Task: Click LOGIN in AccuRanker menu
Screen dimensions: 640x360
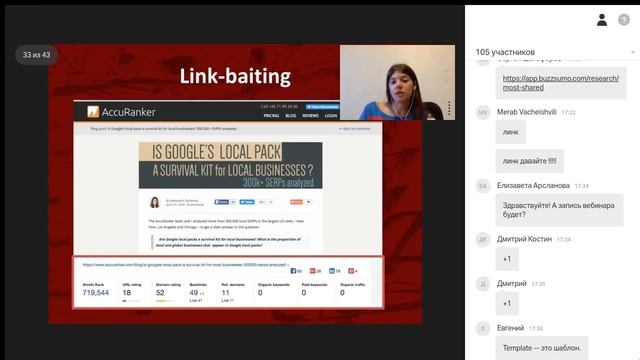Action: tap(331, 116)
